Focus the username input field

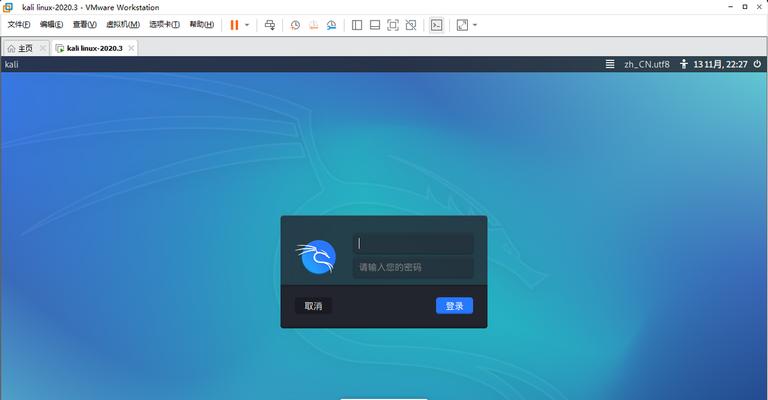pyautogui.click(x=412, y=243)
